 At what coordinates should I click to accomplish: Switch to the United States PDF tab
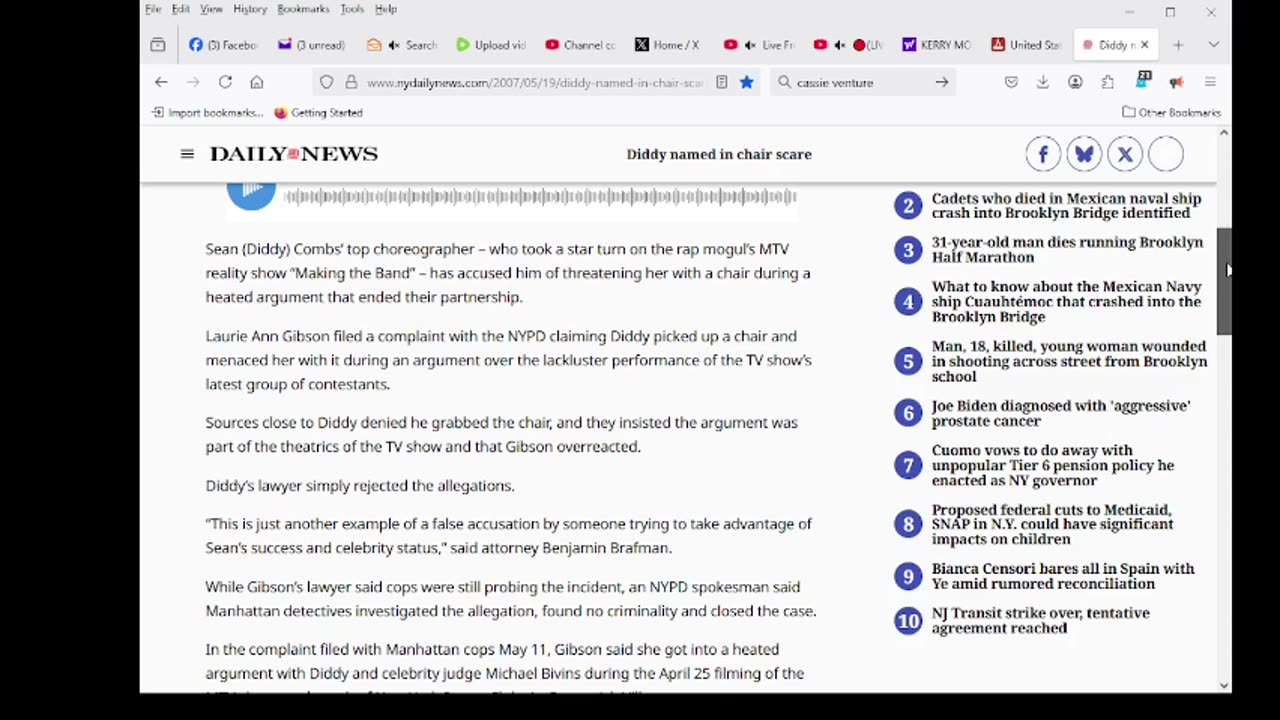(x=1025, y=45)
